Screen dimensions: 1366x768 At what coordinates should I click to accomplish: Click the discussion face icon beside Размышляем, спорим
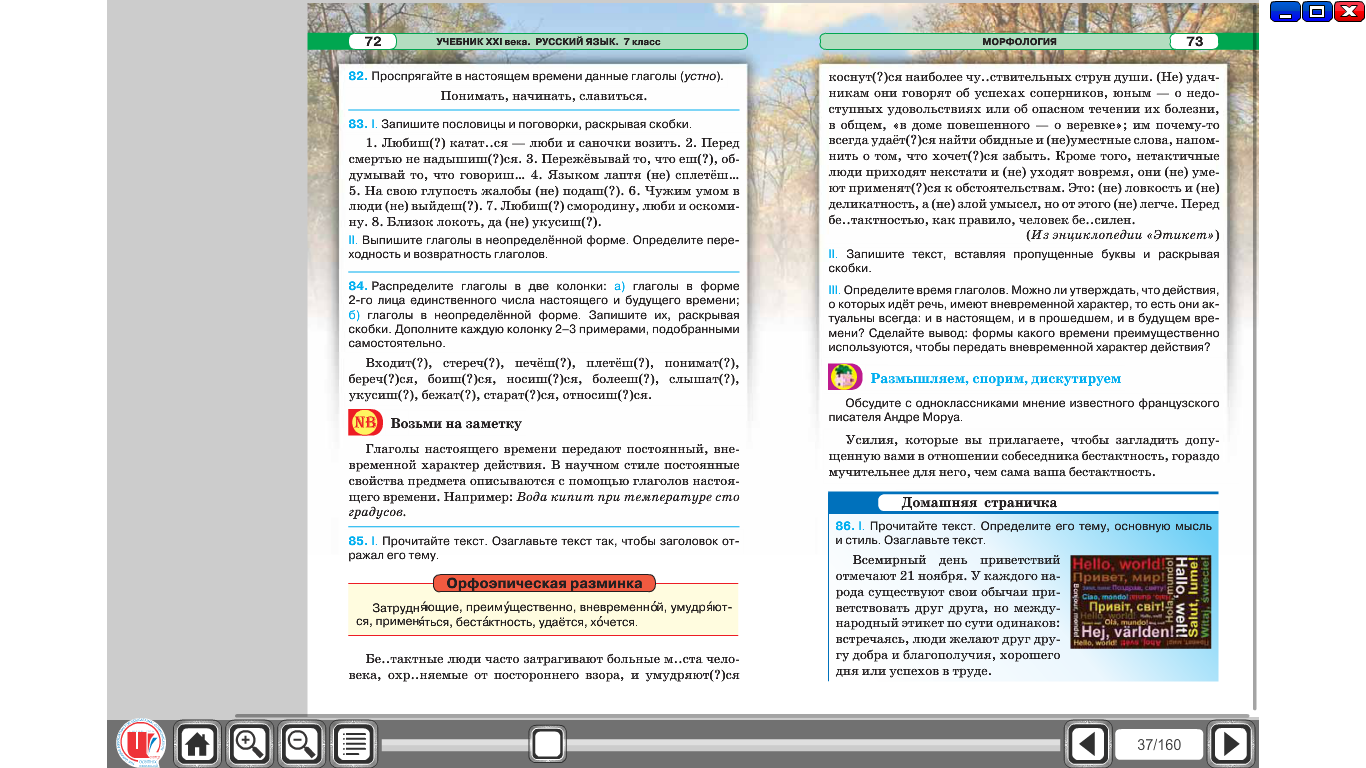[x=845, y=378]
